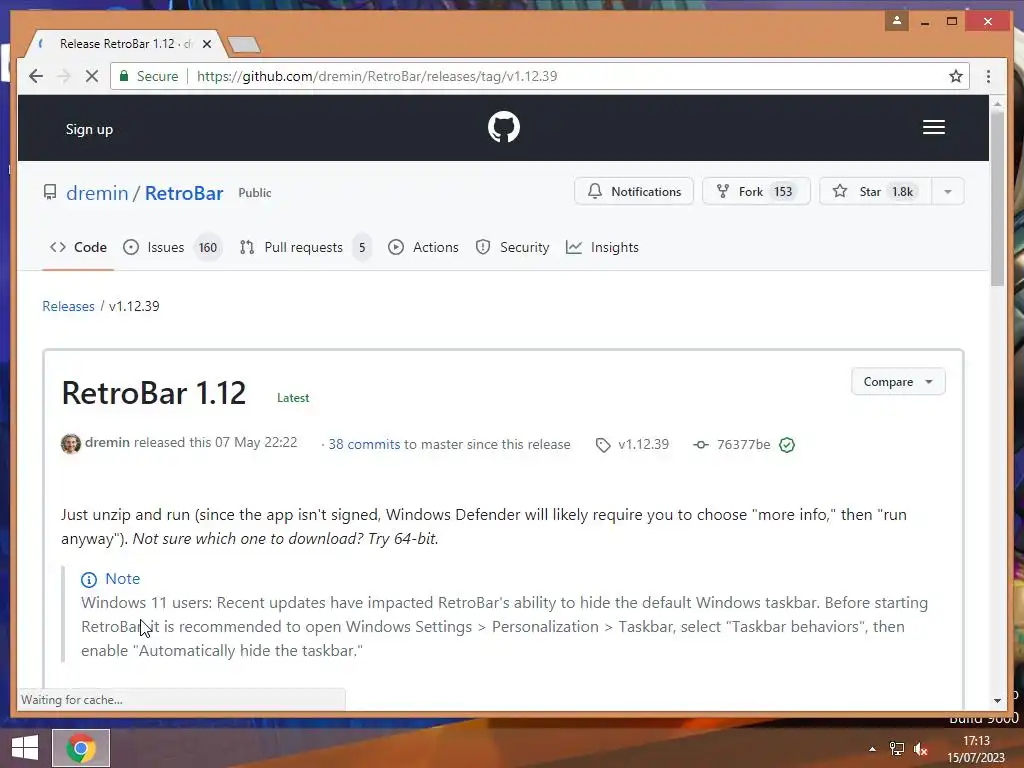Click the scrollbar down arrow

(x=997, y=701)
